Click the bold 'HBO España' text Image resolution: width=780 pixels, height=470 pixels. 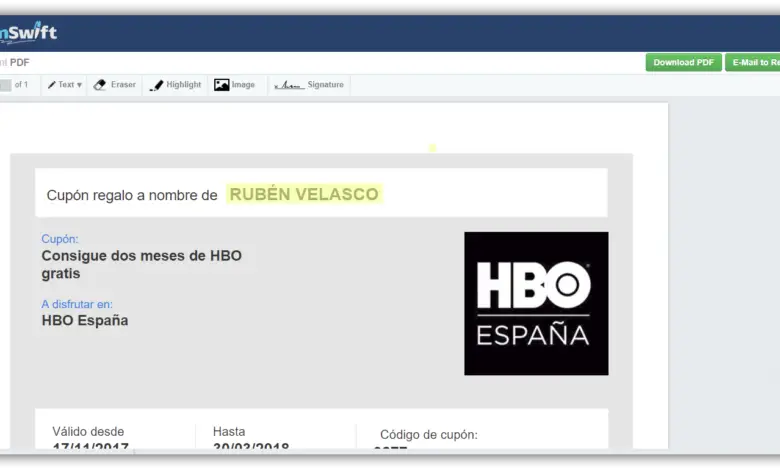tap(85, 320)
